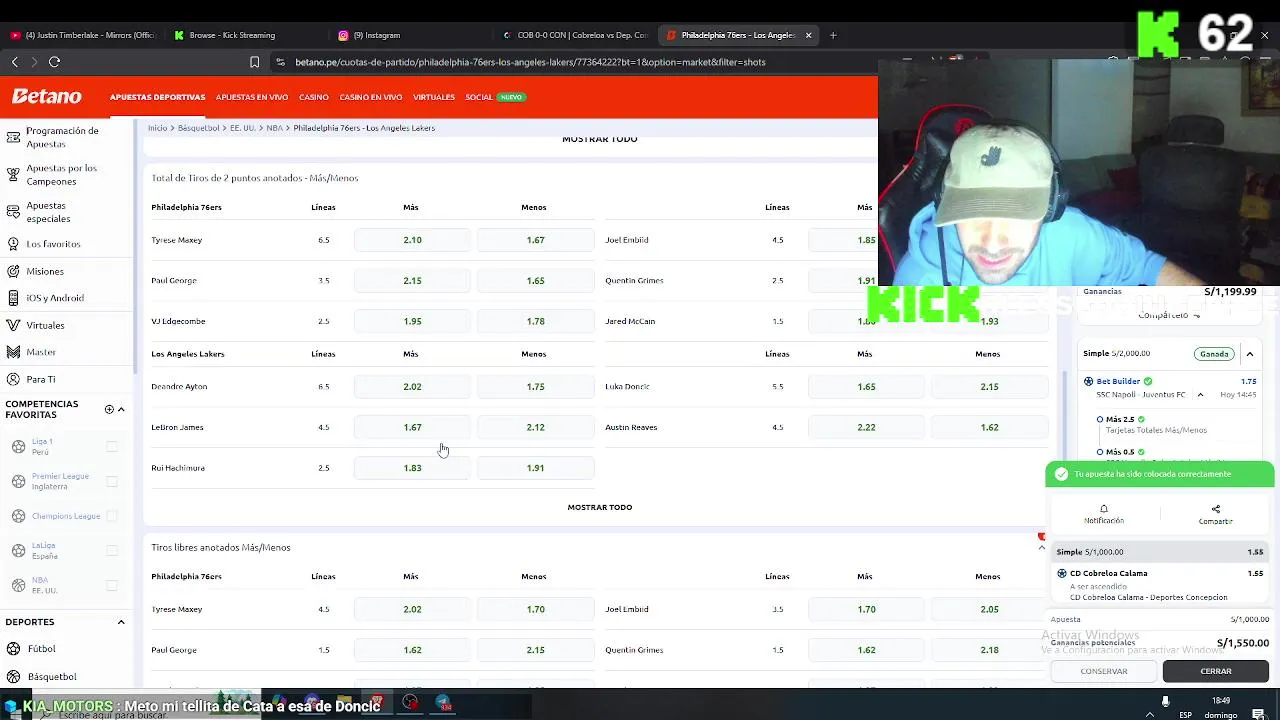Reload the page with the refresh icon
The width and height of the screenshot is (1280, 720).
pos(54,62)
